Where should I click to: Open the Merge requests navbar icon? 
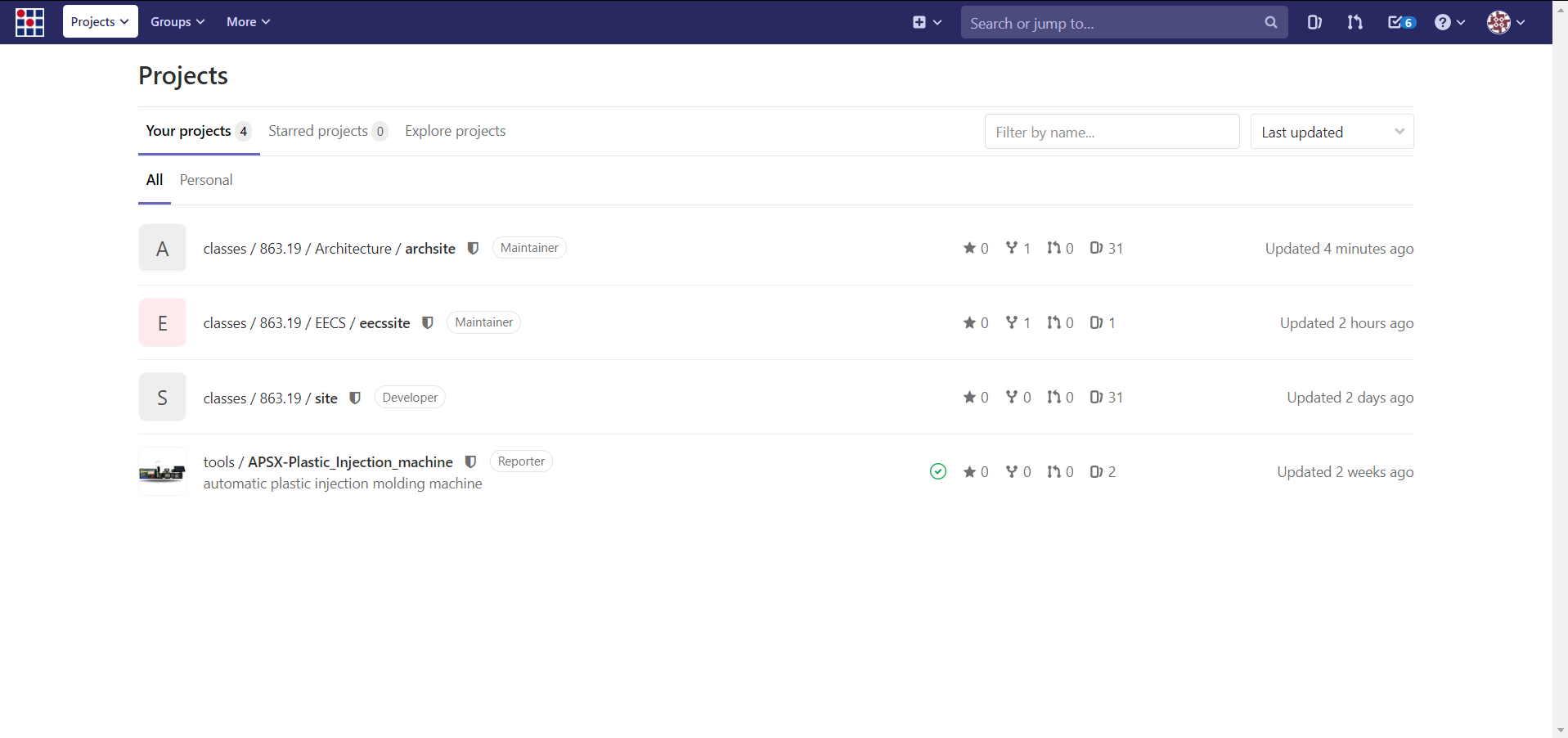pos(1355,22)
